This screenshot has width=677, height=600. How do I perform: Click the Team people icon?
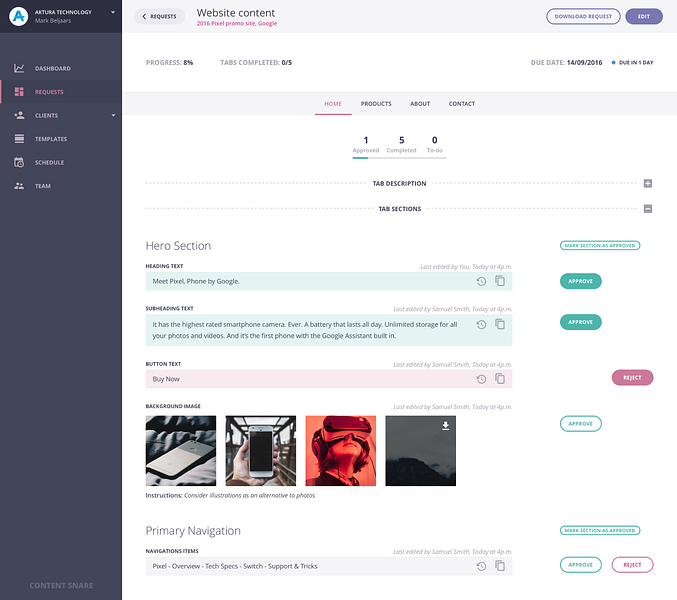[x=19, y=186]
